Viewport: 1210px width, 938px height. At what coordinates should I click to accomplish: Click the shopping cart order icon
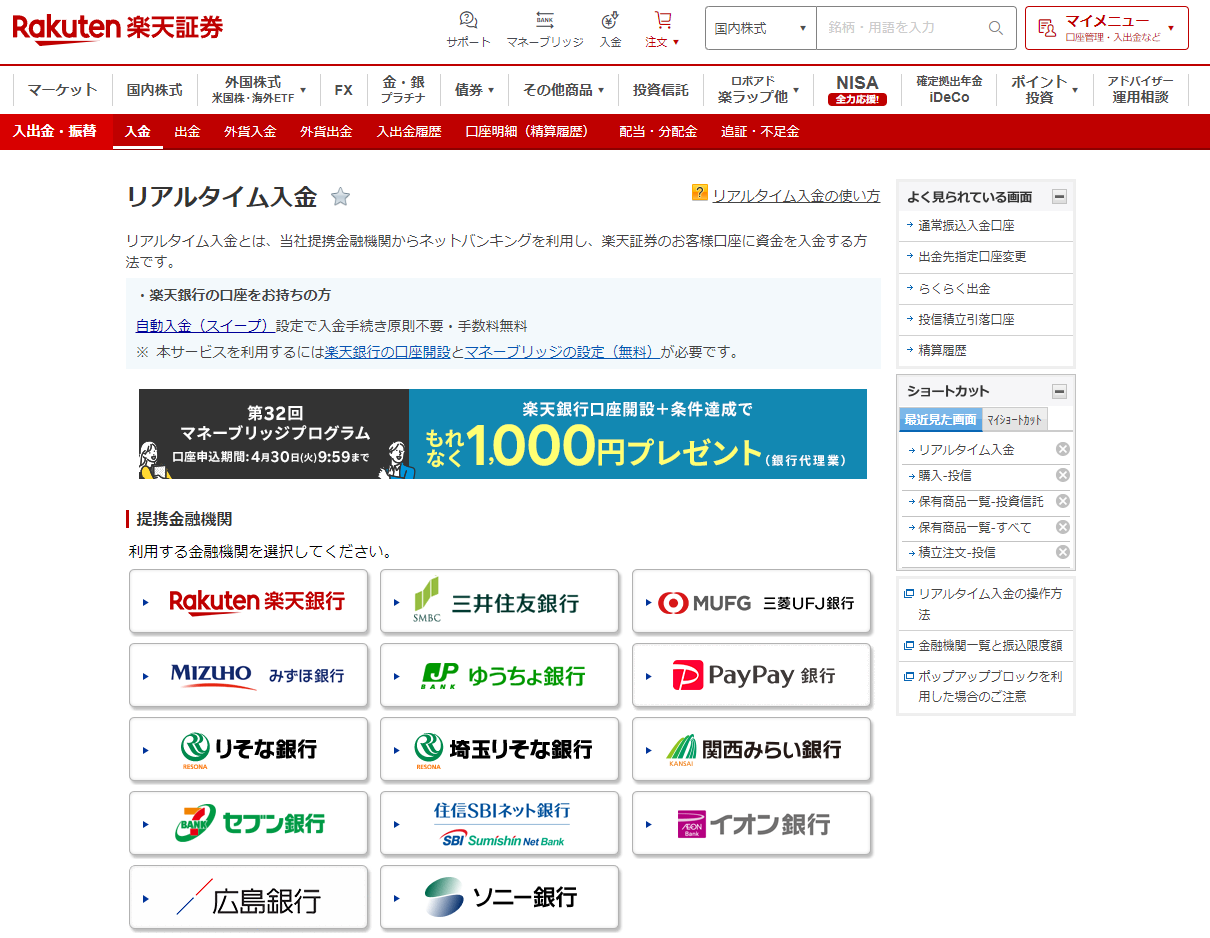(x=662, y=20)
